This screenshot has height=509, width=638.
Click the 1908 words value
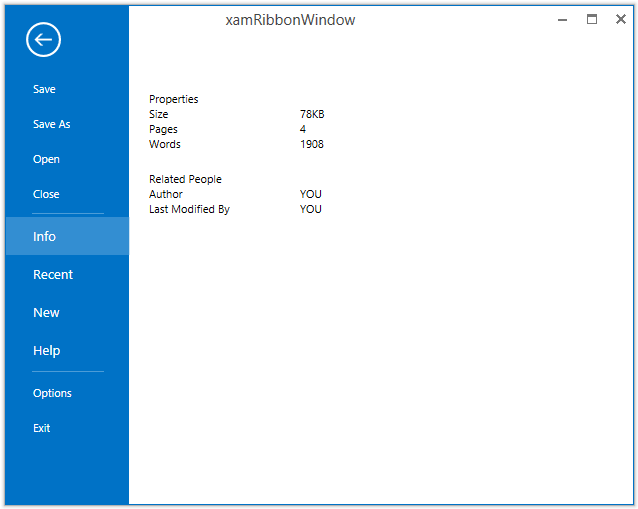point(312,144)
